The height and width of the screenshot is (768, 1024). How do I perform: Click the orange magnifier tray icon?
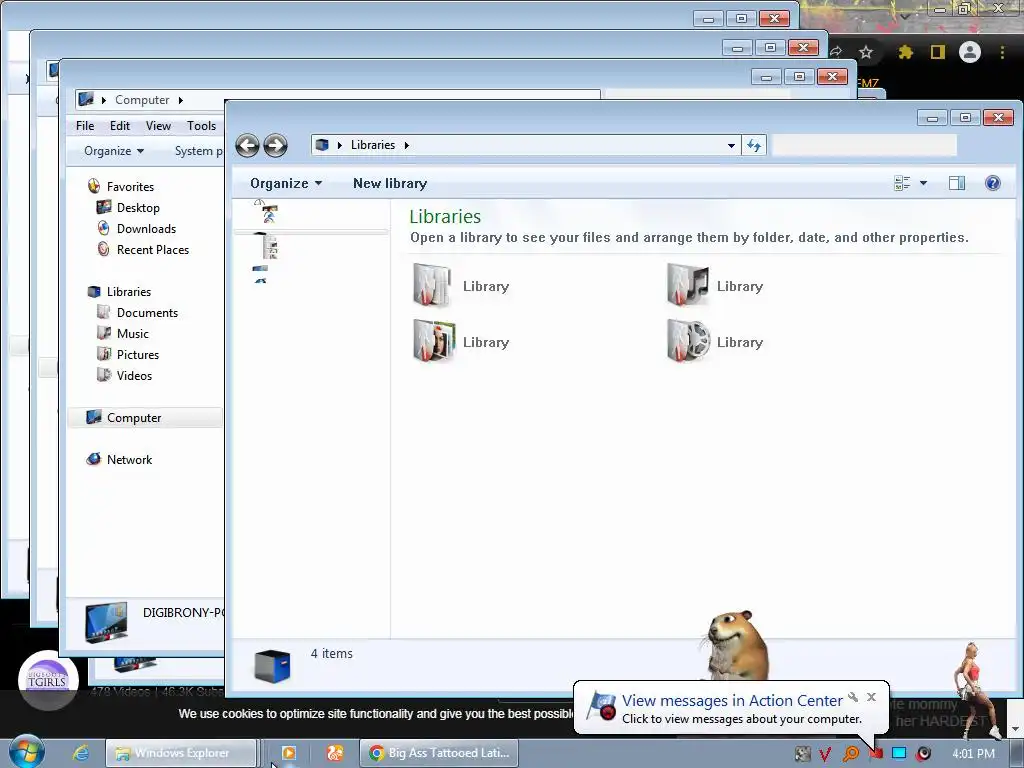tap(850, 754)
